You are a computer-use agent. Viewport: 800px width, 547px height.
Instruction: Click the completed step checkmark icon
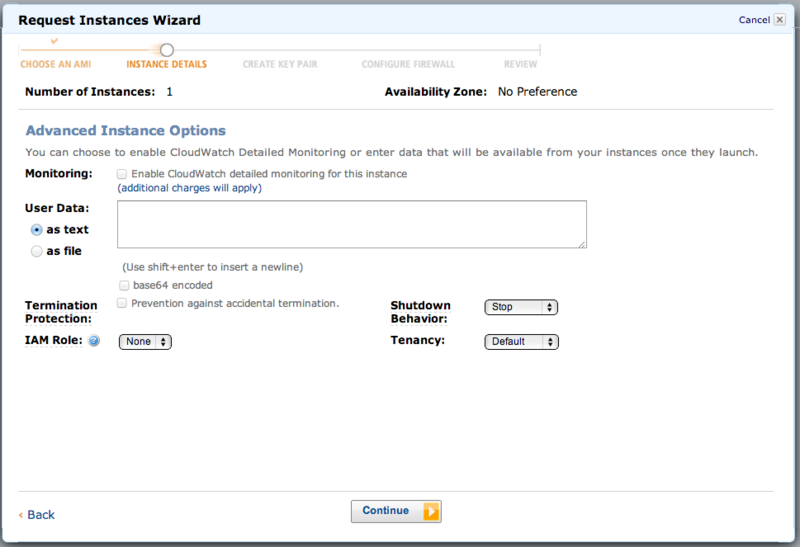coord(54,41)
